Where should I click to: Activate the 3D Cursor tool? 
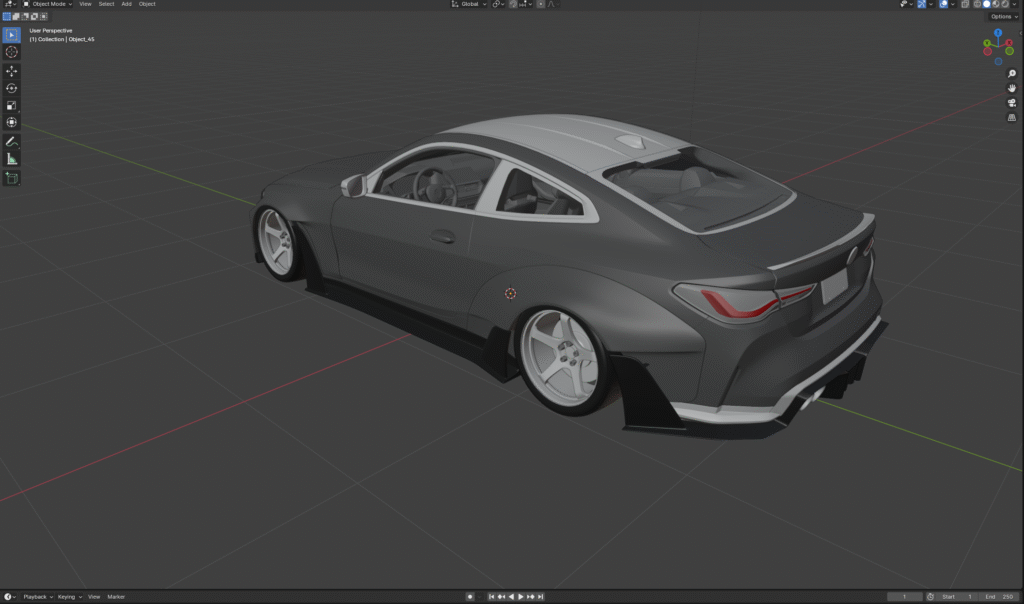[12, 52]
